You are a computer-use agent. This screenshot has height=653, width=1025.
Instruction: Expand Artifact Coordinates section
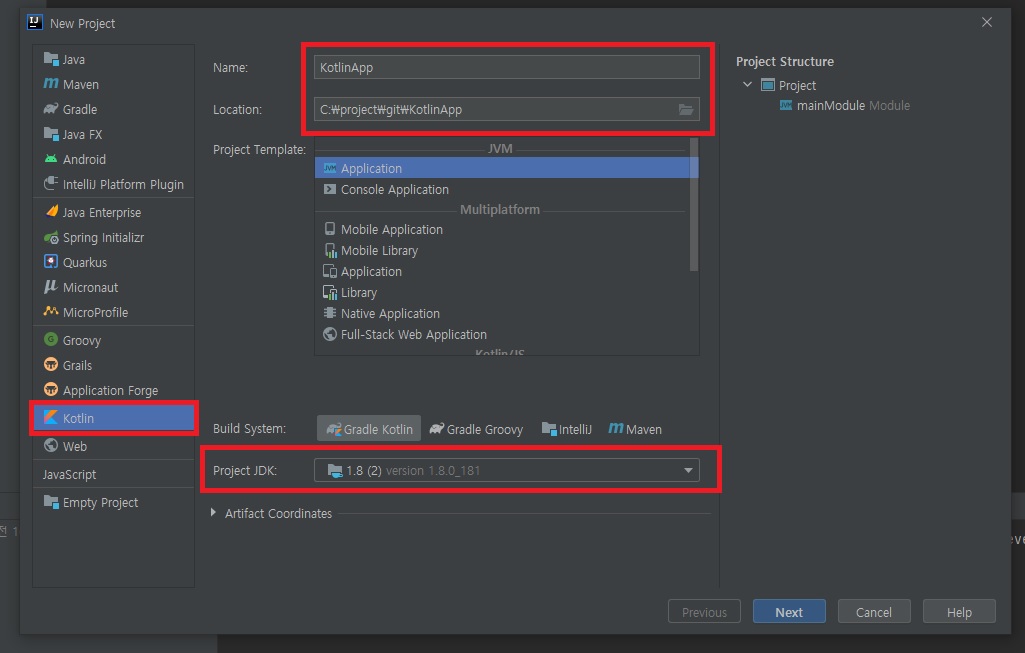tap(213, 513)
